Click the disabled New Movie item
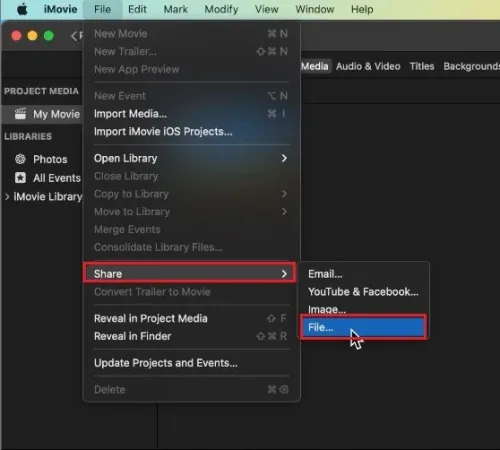Image resolution: width=500 pixels, height=450 pixels. (x=191, y=34)
